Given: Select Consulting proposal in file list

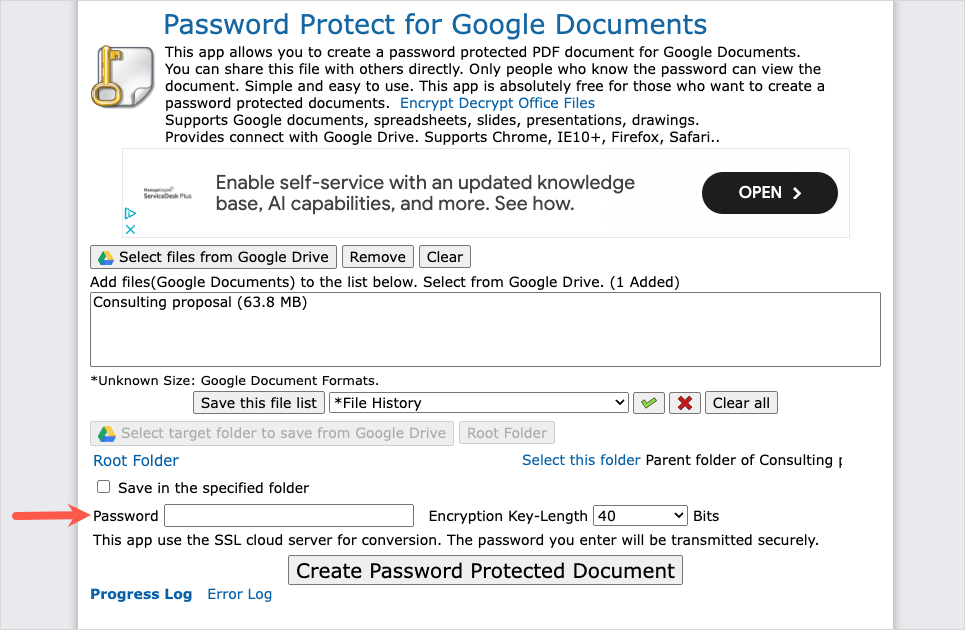Looking at the screenshot, I should coord(200,302).
